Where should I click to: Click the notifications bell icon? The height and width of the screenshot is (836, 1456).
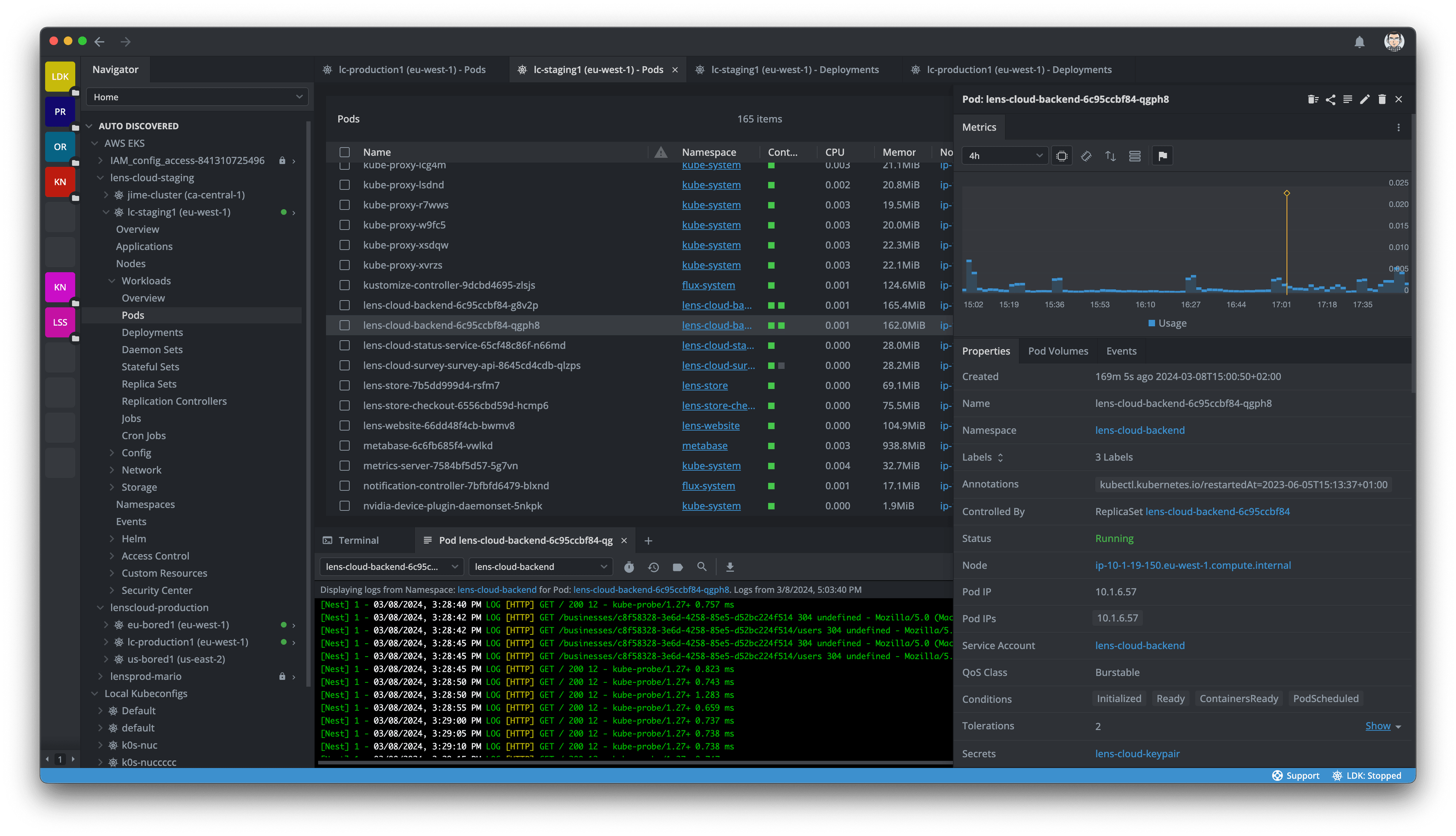pyautogui.click(x=1359, y=42)
